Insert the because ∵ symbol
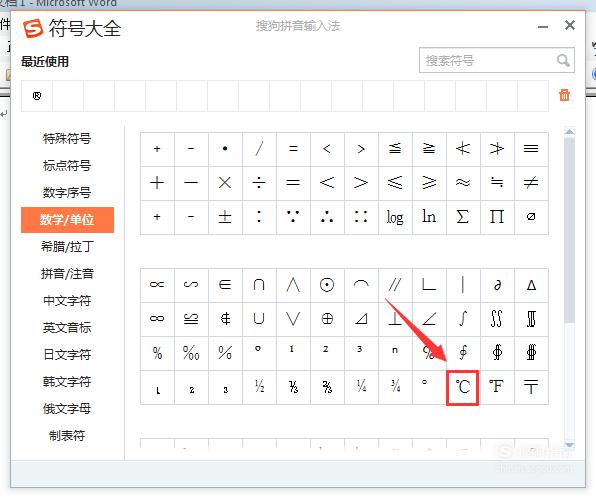 tap(293, 217)
